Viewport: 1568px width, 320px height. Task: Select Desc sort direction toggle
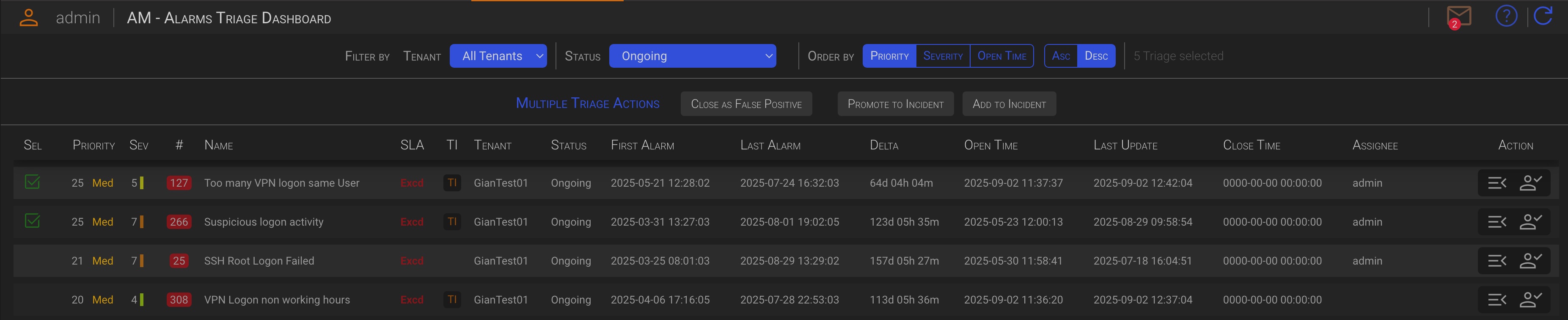pyautogui.click(x=1096, y=56)
